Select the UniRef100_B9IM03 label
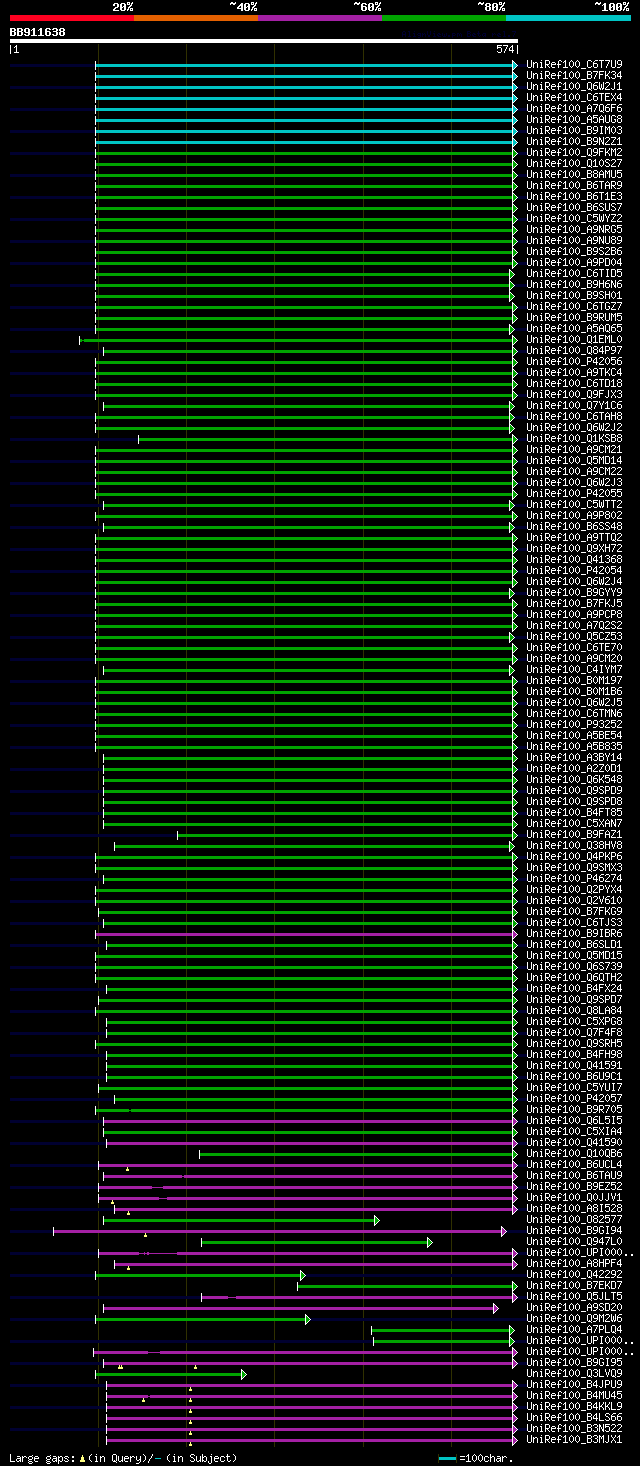640x1466 pixels. (574, 130)
